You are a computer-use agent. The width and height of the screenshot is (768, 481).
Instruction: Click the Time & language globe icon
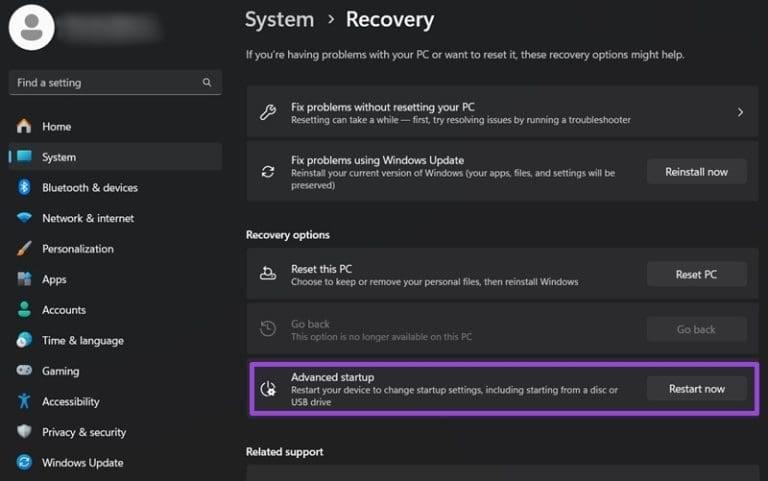click(x=24, y=340)
